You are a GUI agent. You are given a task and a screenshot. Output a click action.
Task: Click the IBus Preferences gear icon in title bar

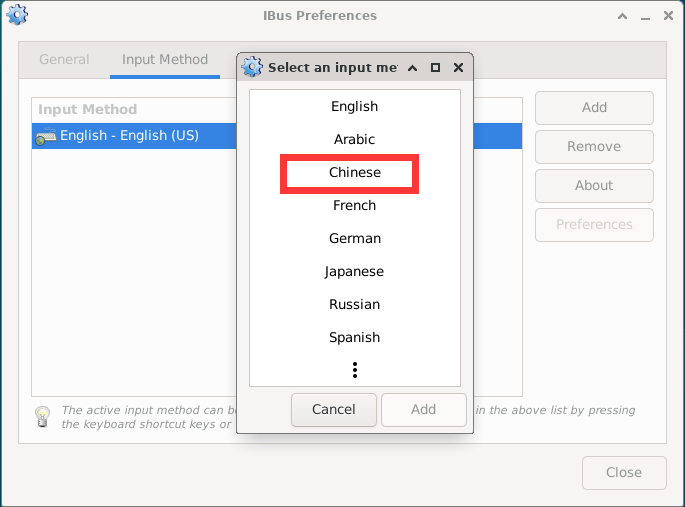click(x=17, y=15)
